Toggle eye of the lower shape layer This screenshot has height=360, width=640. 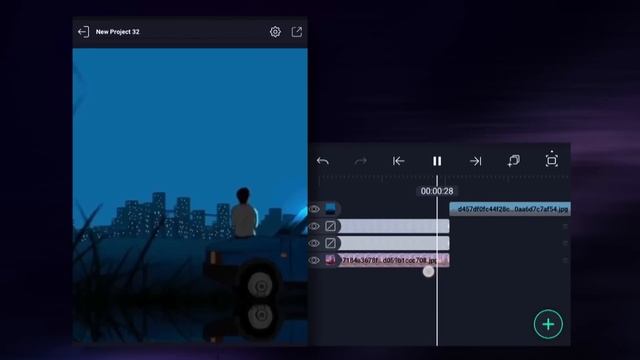coord(314,243)
